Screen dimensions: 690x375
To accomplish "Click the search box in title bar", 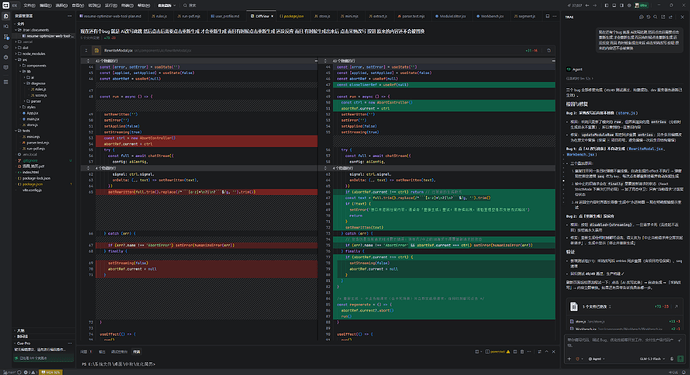I will (190, 5).
